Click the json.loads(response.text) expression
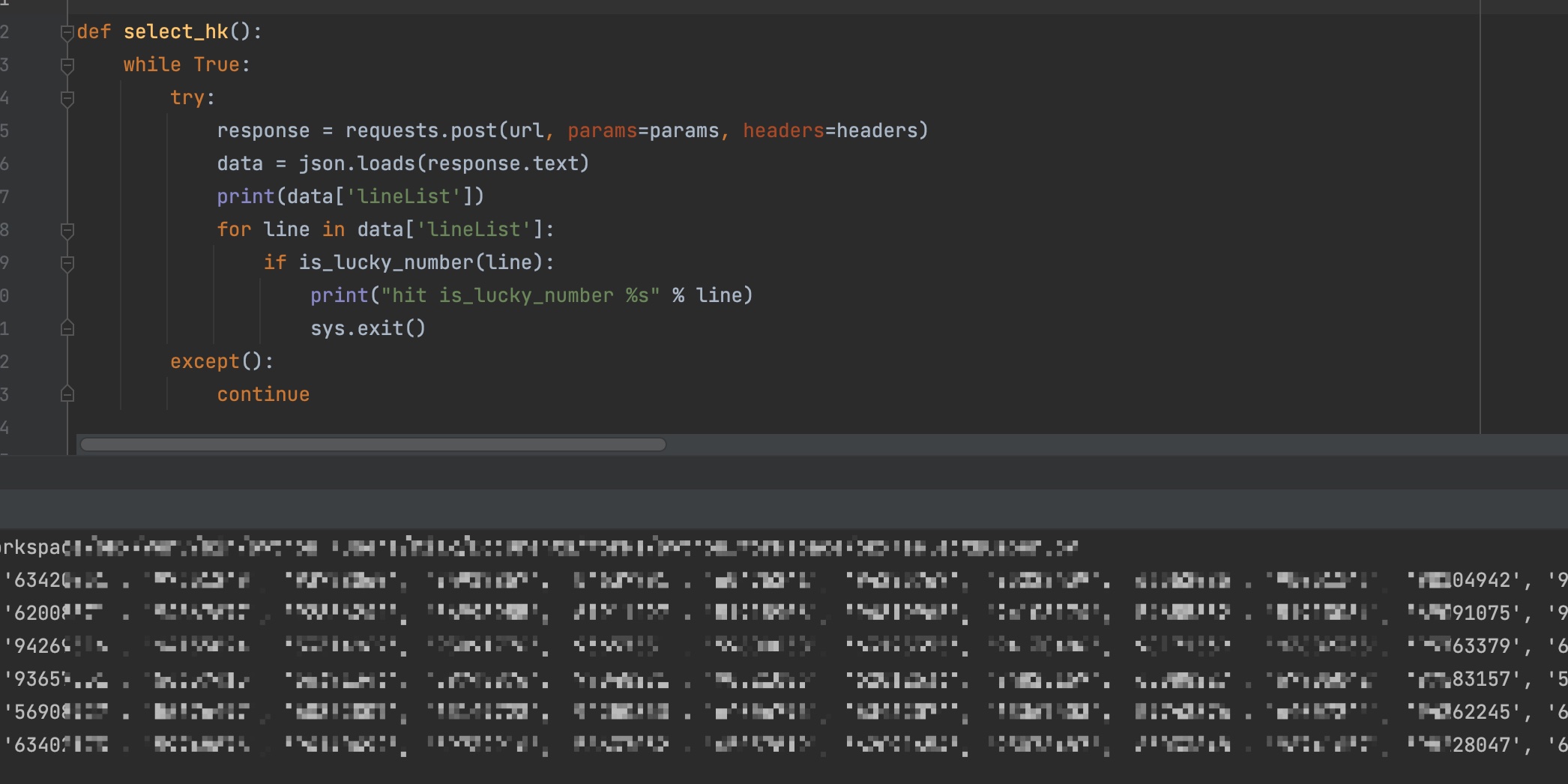 444,163
